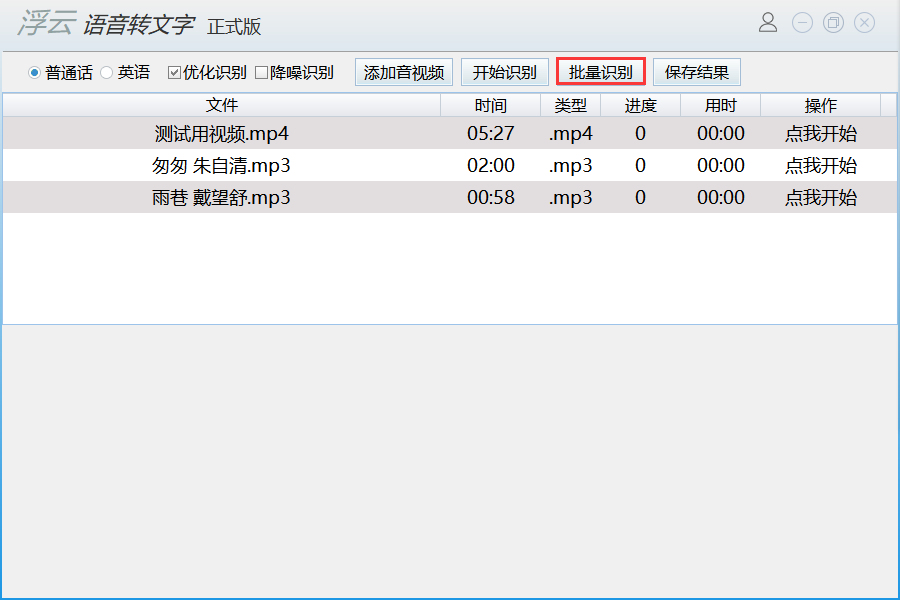The image size is (900, 600).
Task: Start recognition for 雨巷 戴望舒.mp3
Action: click(821, 197)
